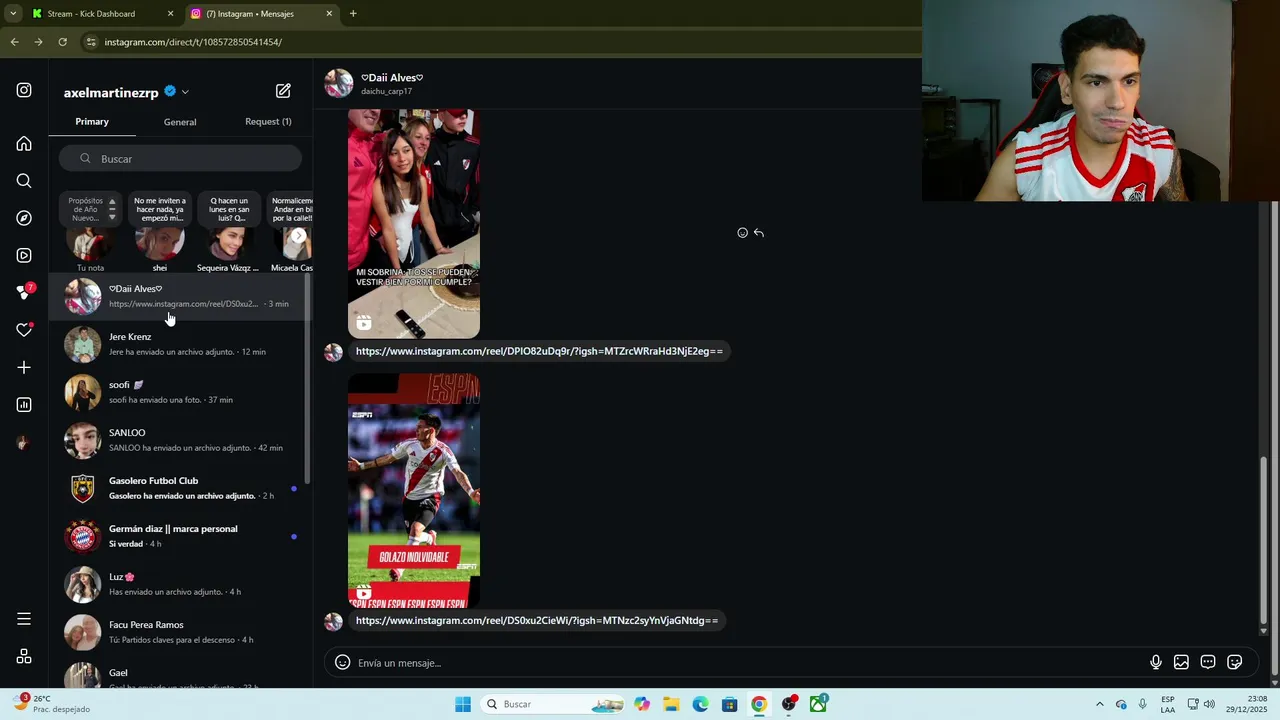Click the chat pane vertical scrollbar

tap(1263, 540)
